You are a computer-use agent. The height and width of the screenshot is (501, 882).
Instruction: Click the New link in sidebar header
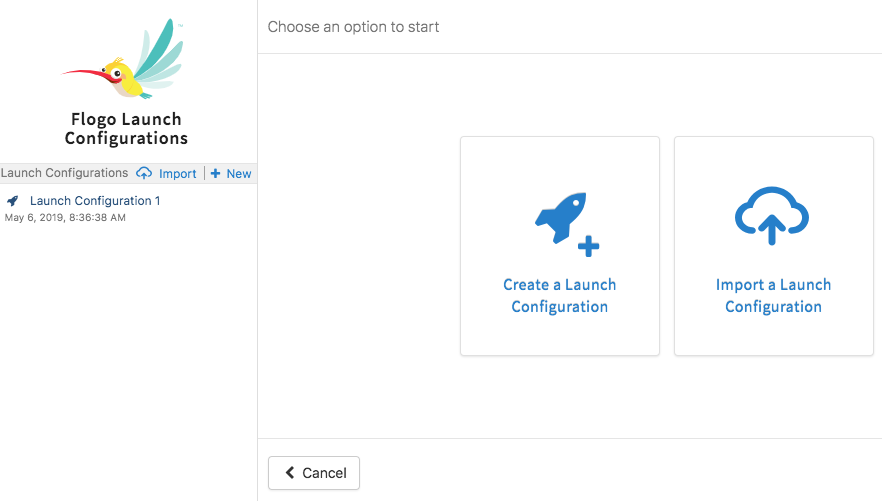(x=239, y=173)
